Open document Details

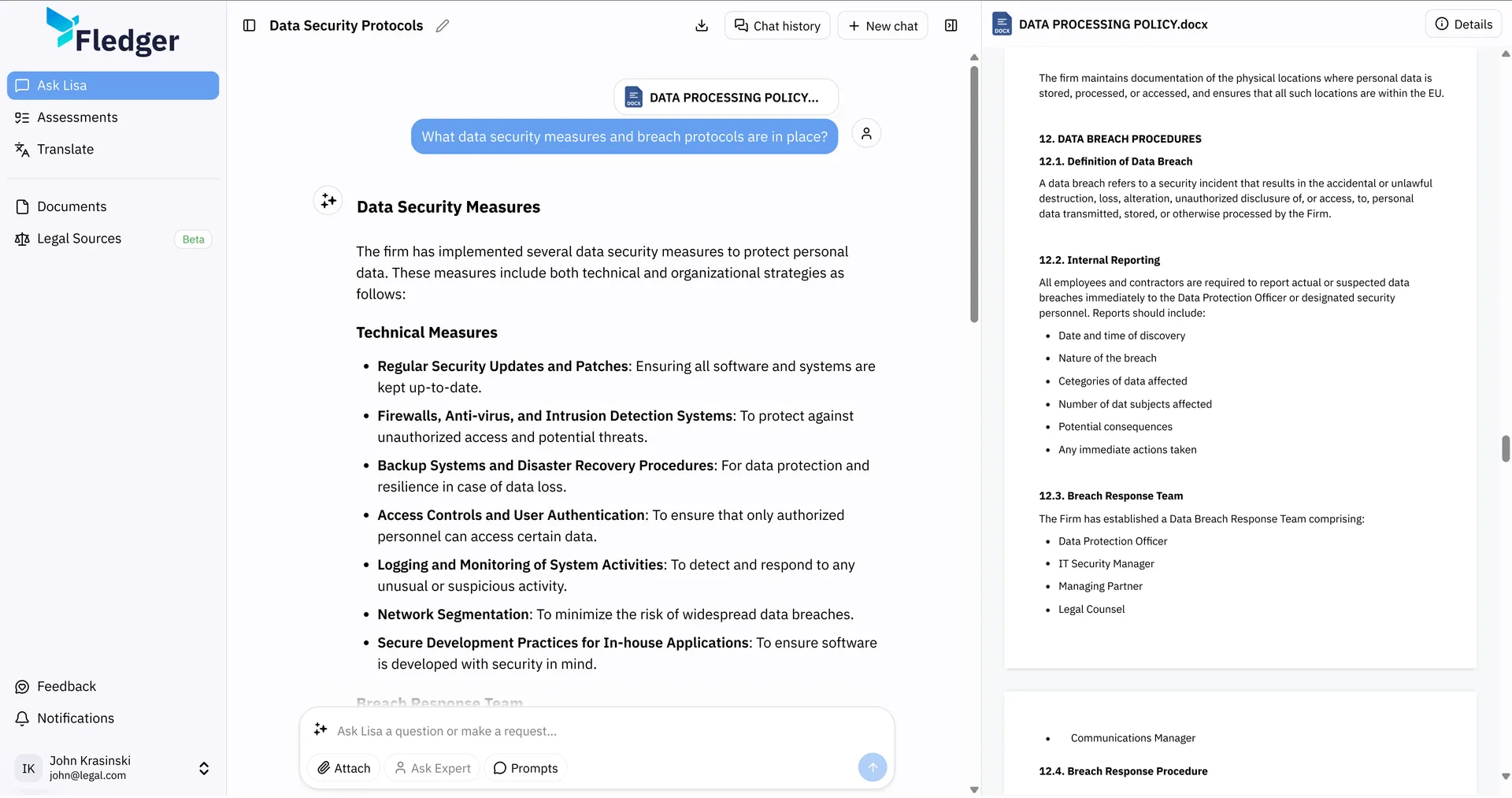(x=1463, y=24)
